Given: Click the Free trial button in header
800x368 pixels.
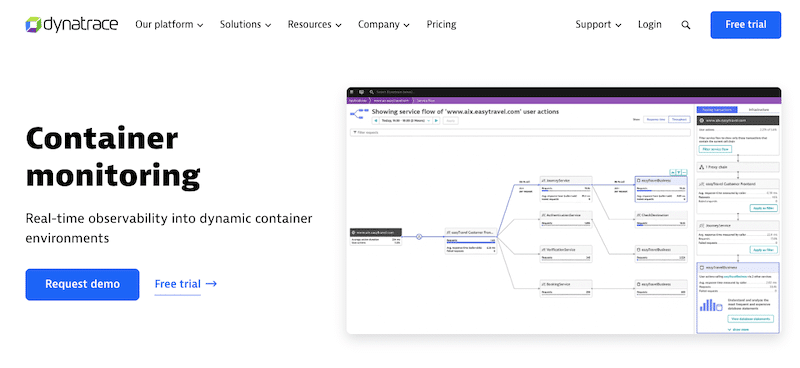Looking at the screenshot, I should [745, 25].
